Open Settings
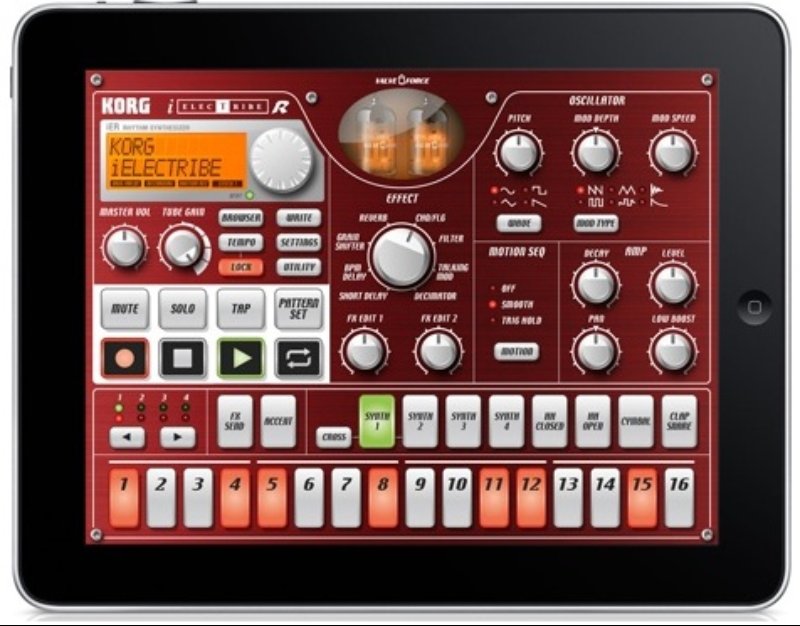 (x=299, y=242)
